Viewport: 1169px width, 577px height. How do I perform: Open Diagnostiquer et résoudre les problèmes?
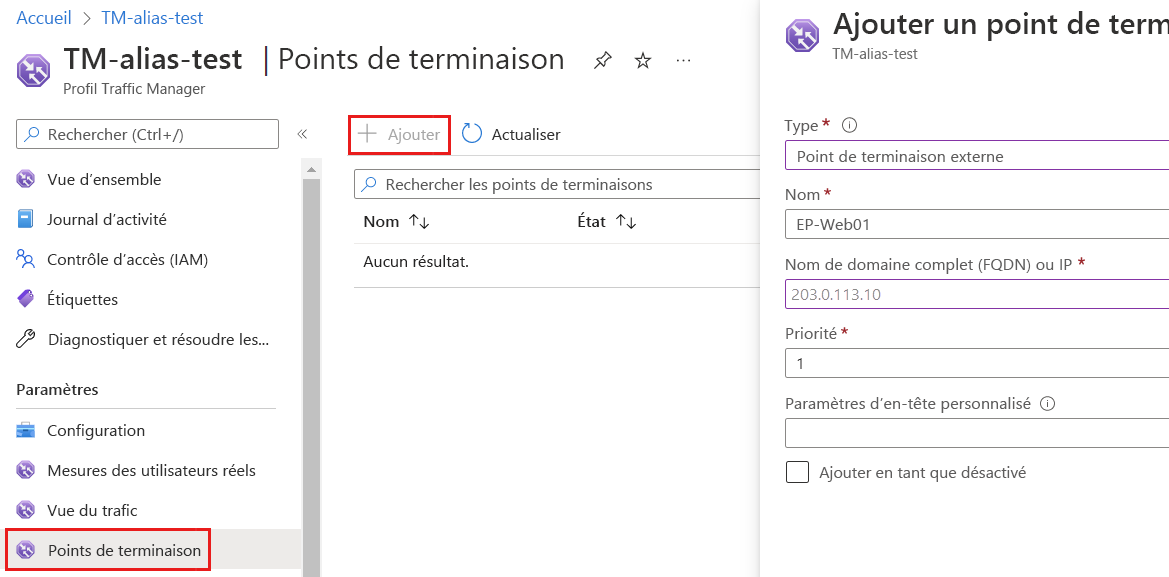157,340
